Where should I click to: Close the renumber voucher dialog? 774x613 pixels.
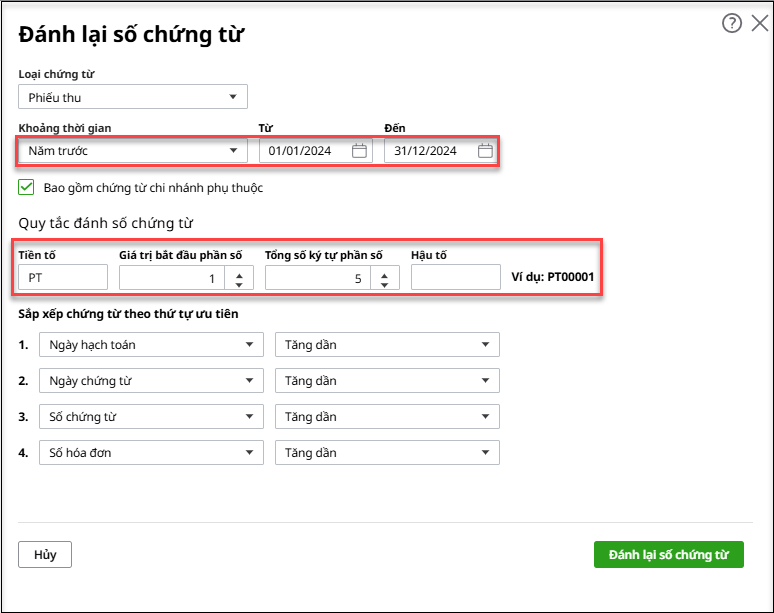759,24
